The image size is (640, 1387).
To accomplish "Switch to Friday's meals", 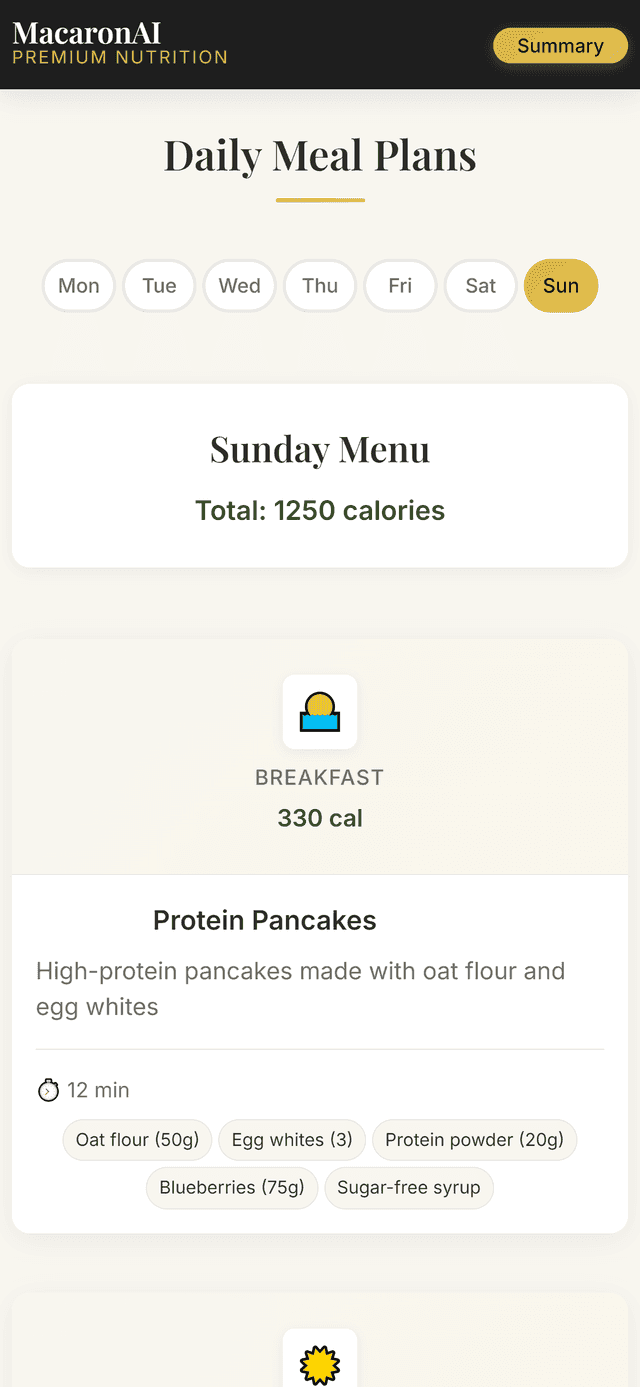I will click(399, 285).
